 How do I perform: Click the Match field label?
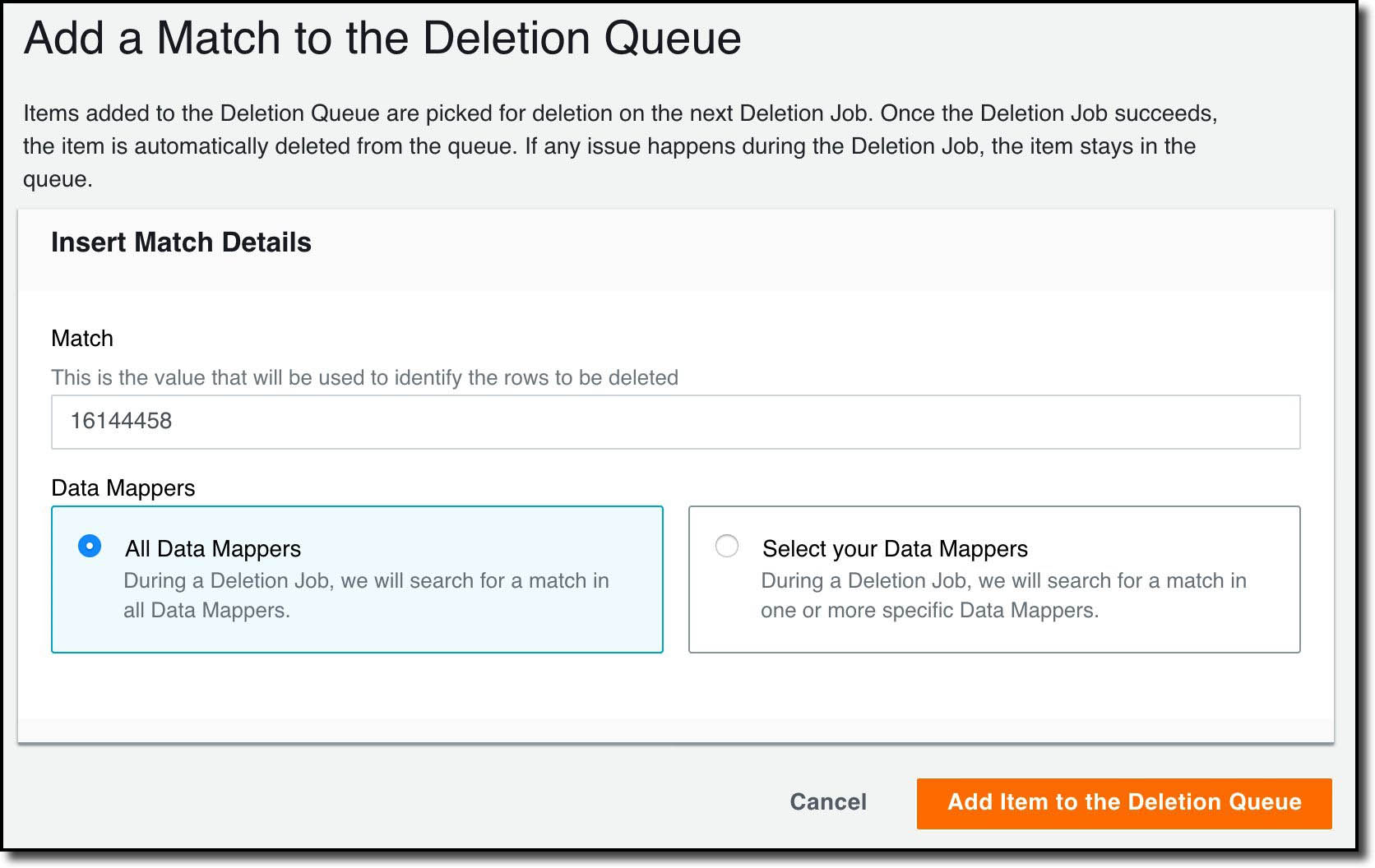pyautogui.click(x=82, y=339)
